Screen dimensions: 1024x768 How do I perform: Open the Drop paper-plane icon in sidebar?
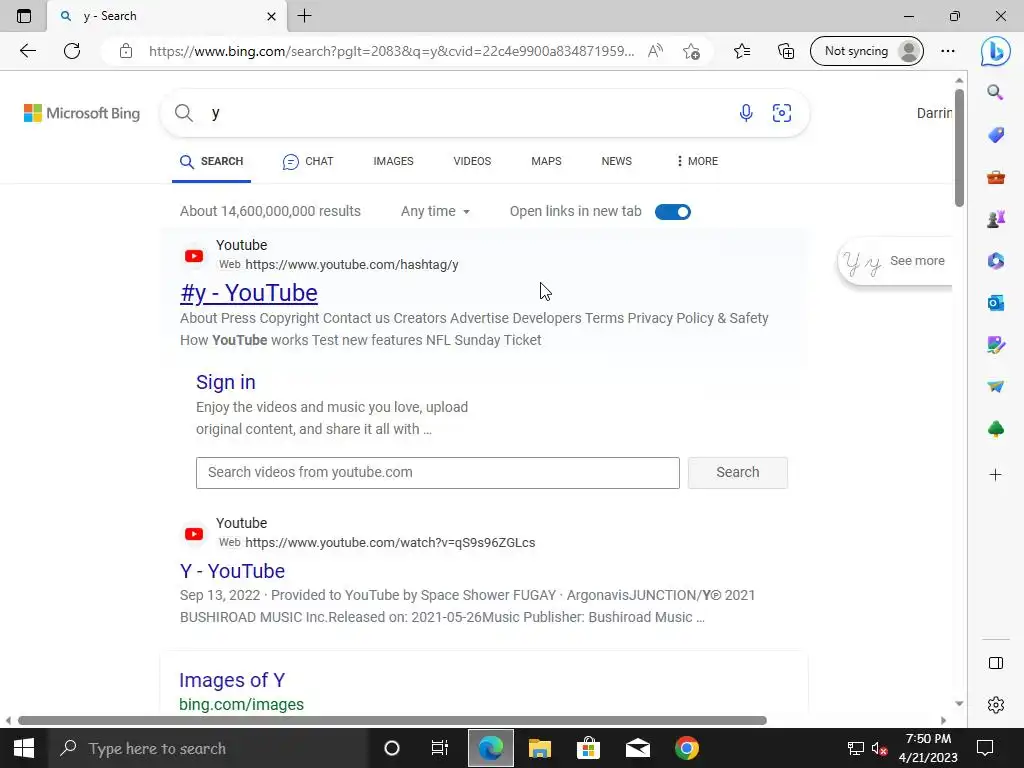(995, 387)
